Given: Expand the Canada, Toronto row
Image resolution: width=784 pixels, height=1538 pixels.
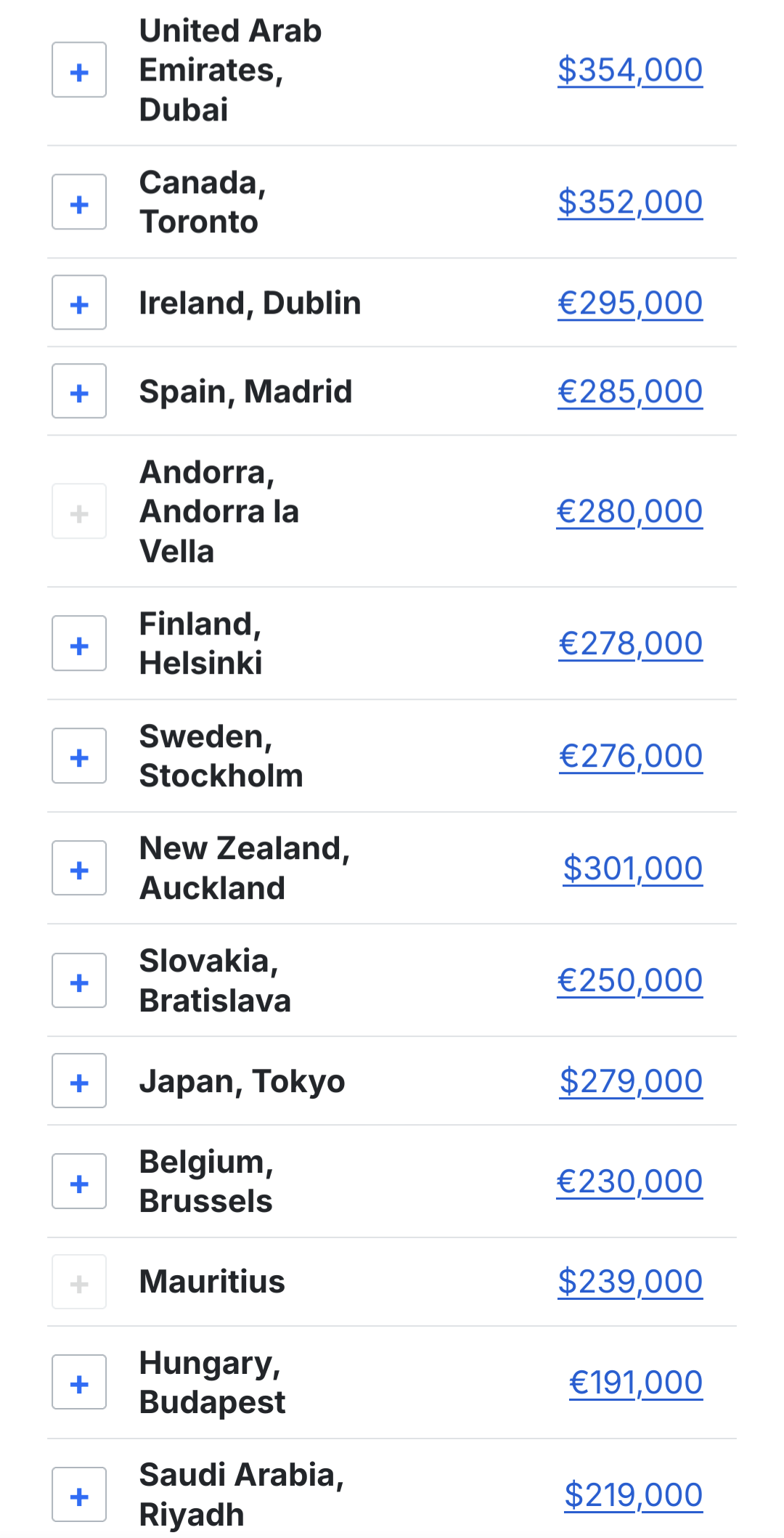Looking at the screenshot, I should (x=79, y=203).
